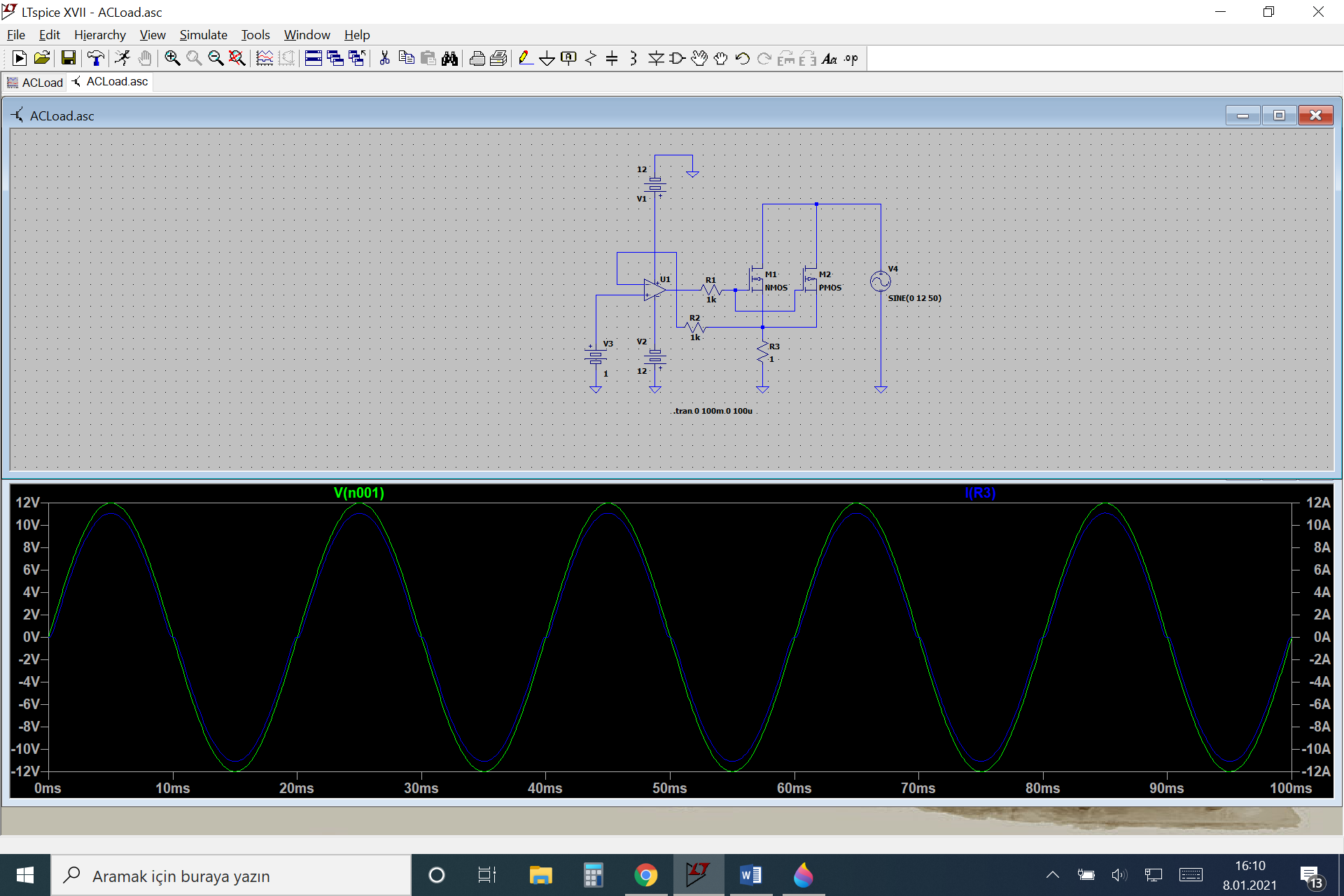Viewport: 1344px width, 896px height.
Task: Click the Cut scissors icon
Action: [x=384, y=59]
